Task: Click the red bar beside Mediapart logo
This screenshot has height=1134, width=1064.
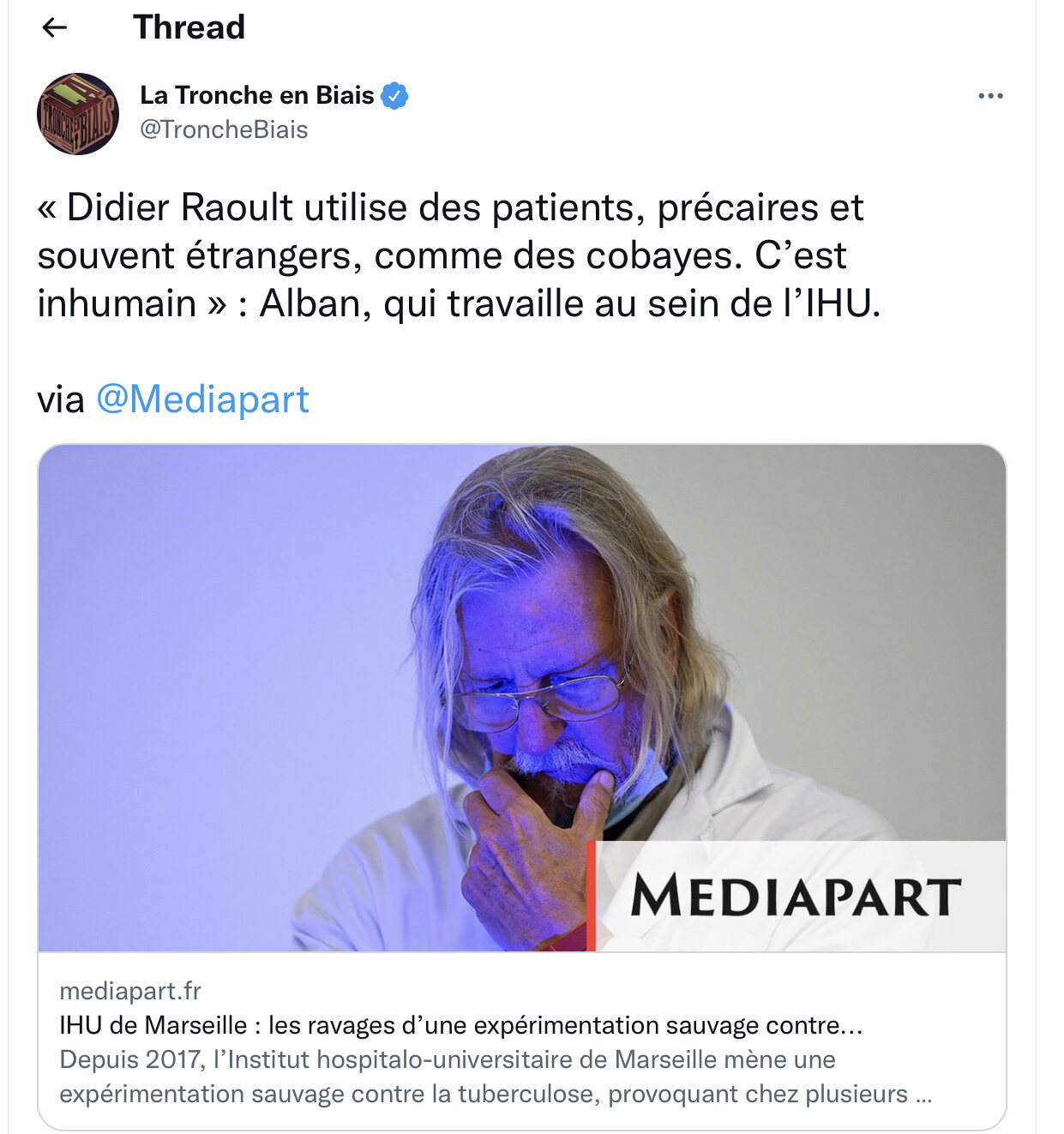Action: pos(591,896)
